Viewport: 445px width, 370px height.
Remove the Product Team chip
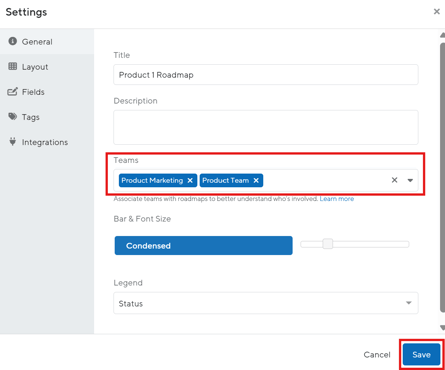(x=256, y=180)
